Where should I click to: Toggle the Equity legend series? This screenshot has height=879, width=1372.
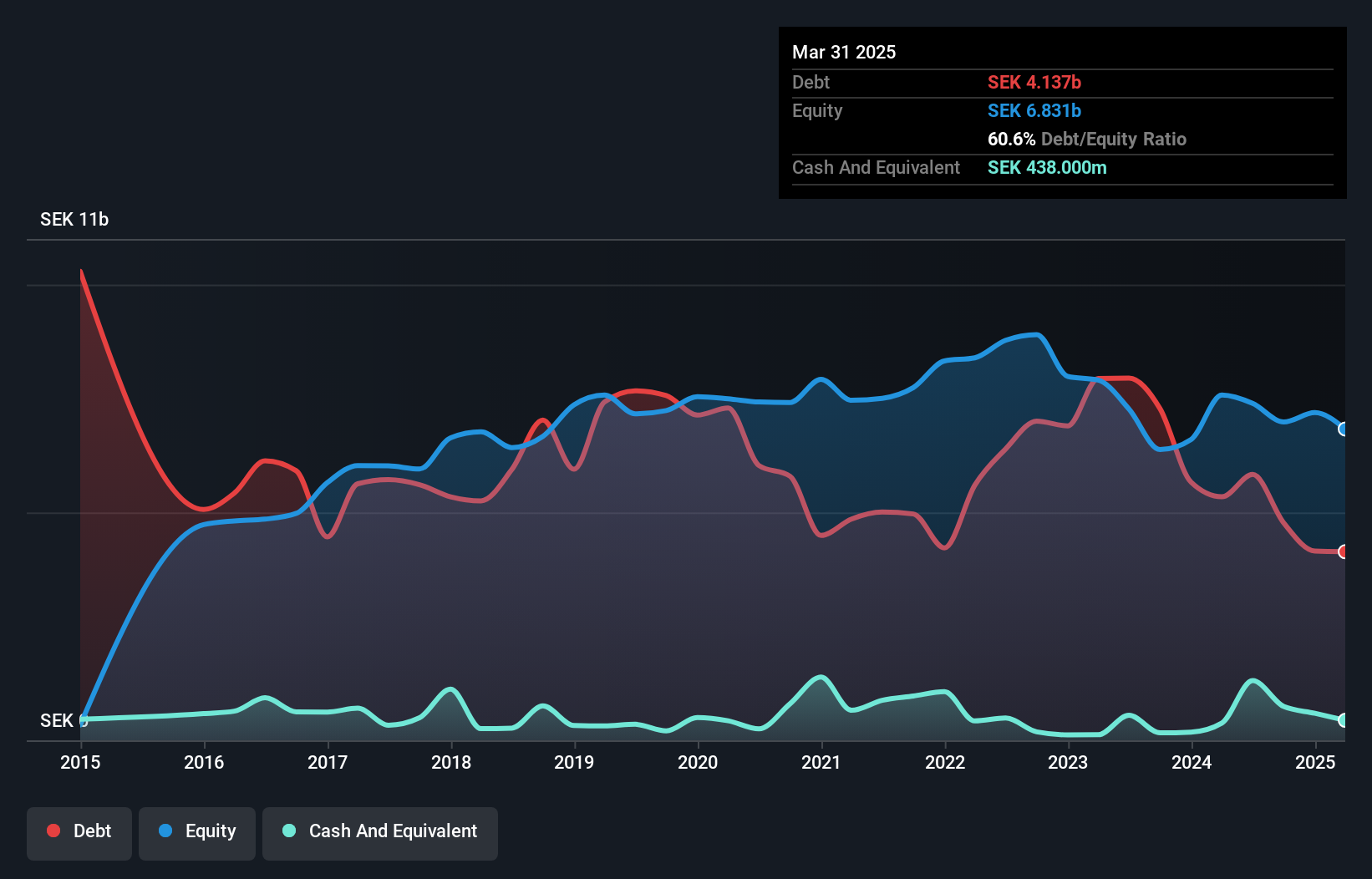pyautogui.click(x=197, y=831)
